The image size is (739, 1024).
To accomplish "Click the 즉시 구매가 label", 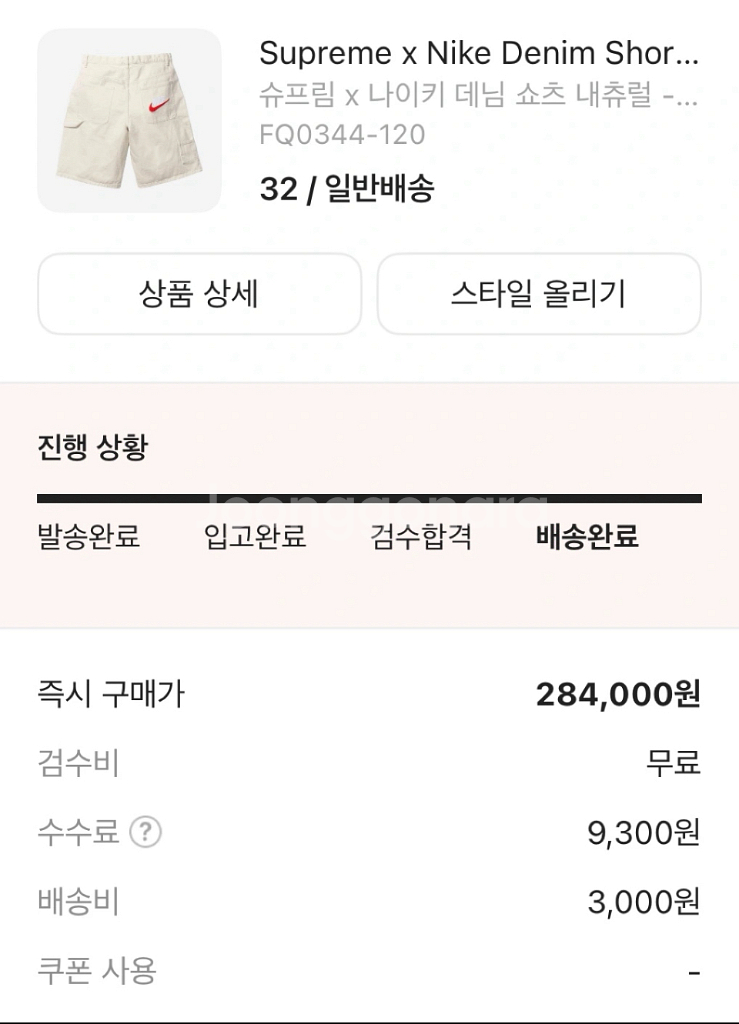I will (111, 694).
